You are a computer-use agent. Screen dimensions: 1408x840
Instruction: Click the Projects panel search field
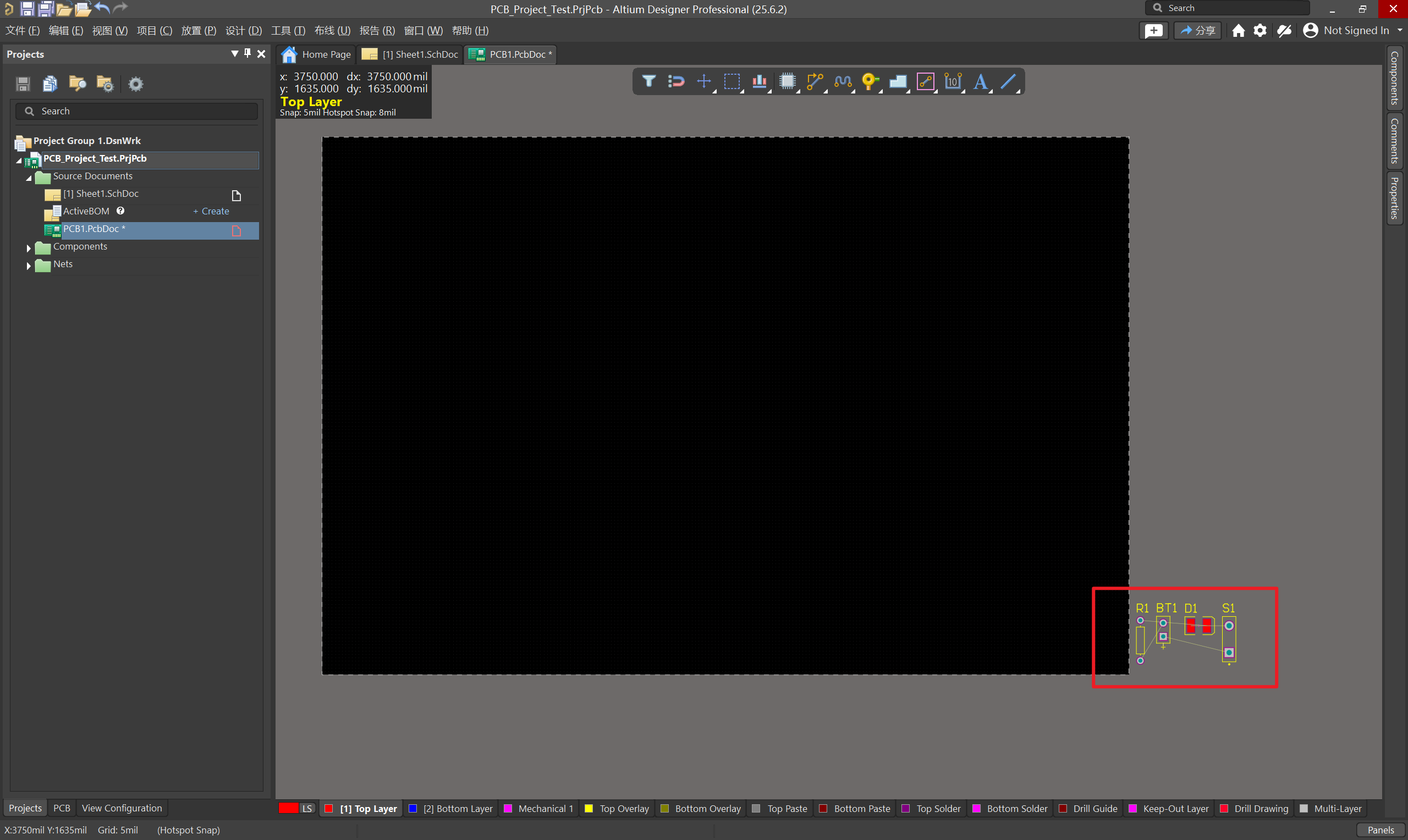pyautogui.click(x=141, y=111)
